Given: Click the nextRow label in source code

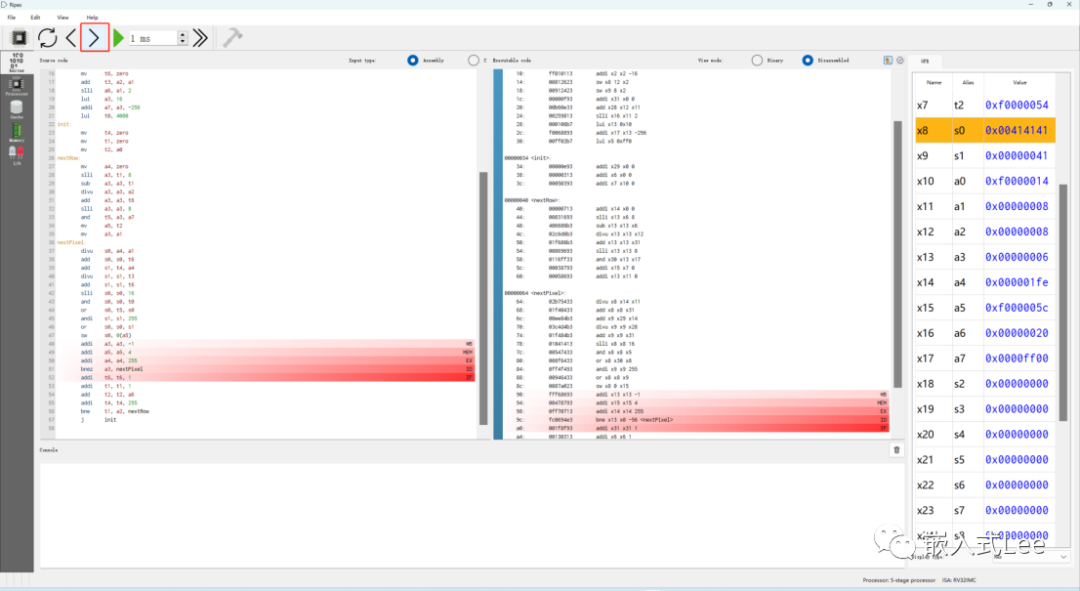Looking at the screenshot, I should click(67, 158).
